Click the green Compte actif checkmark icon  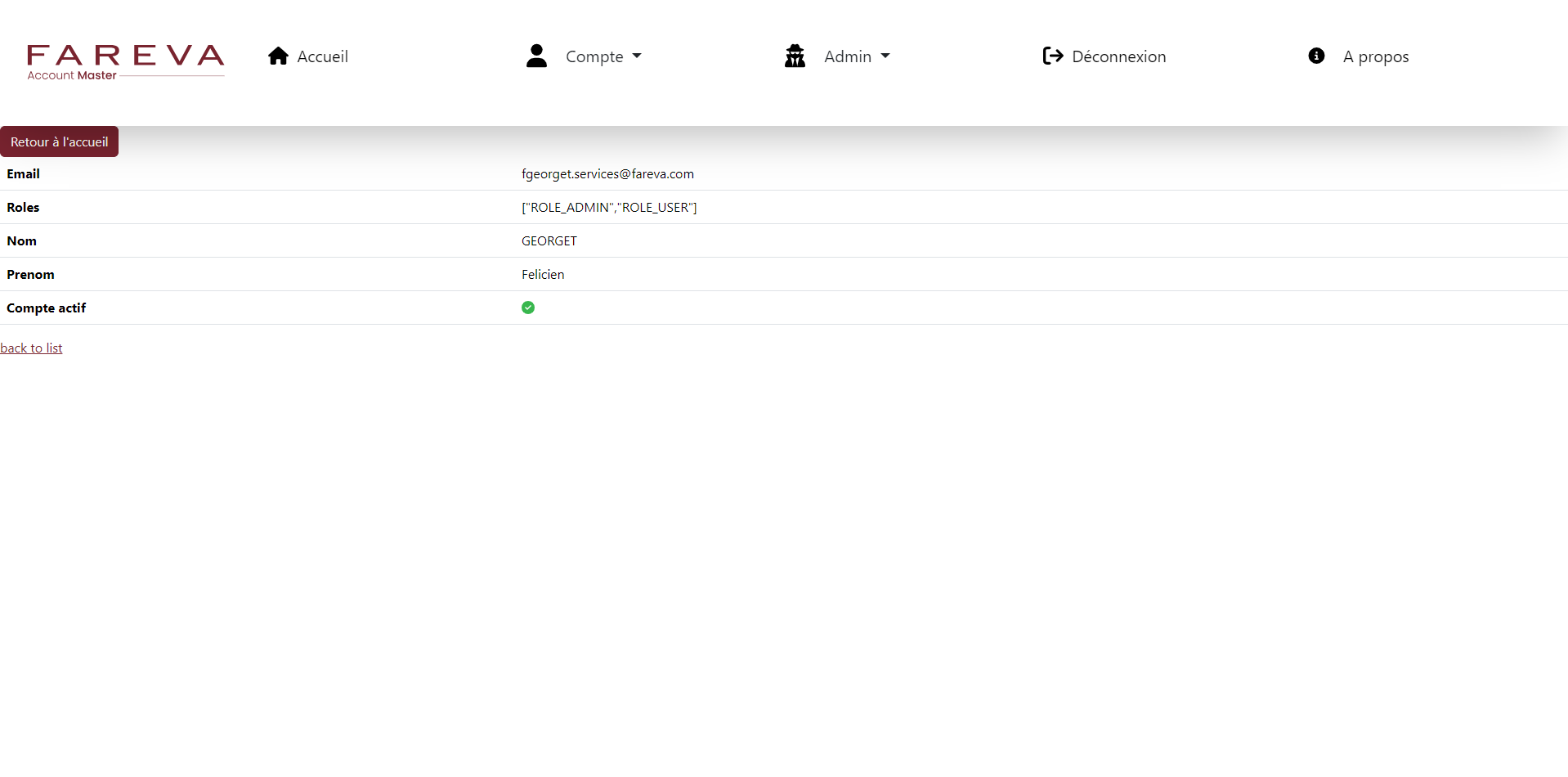[528, 308]
